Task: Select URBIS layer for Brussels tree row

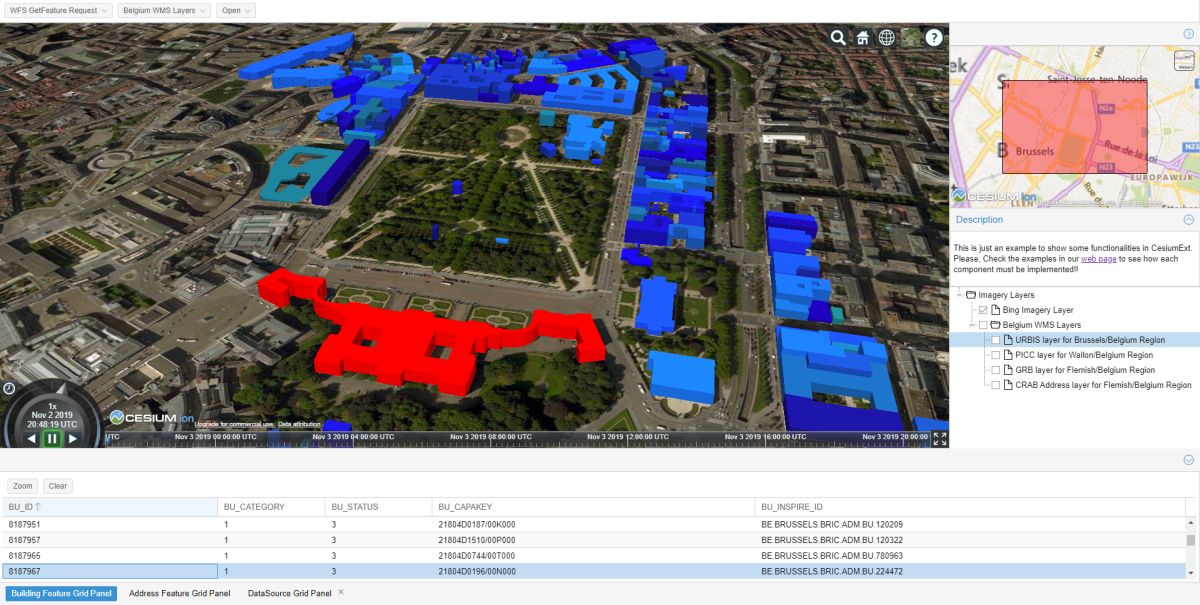Action: (x=1074, y=340)
